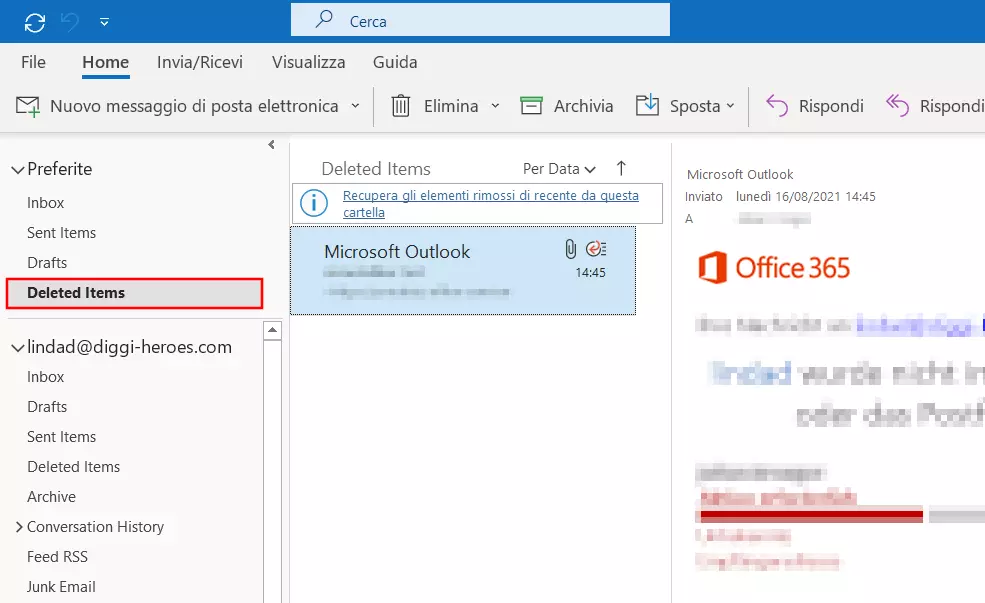Switch to the Home tab
This screenshot has width=985, height=603.
tap(106, 62)
